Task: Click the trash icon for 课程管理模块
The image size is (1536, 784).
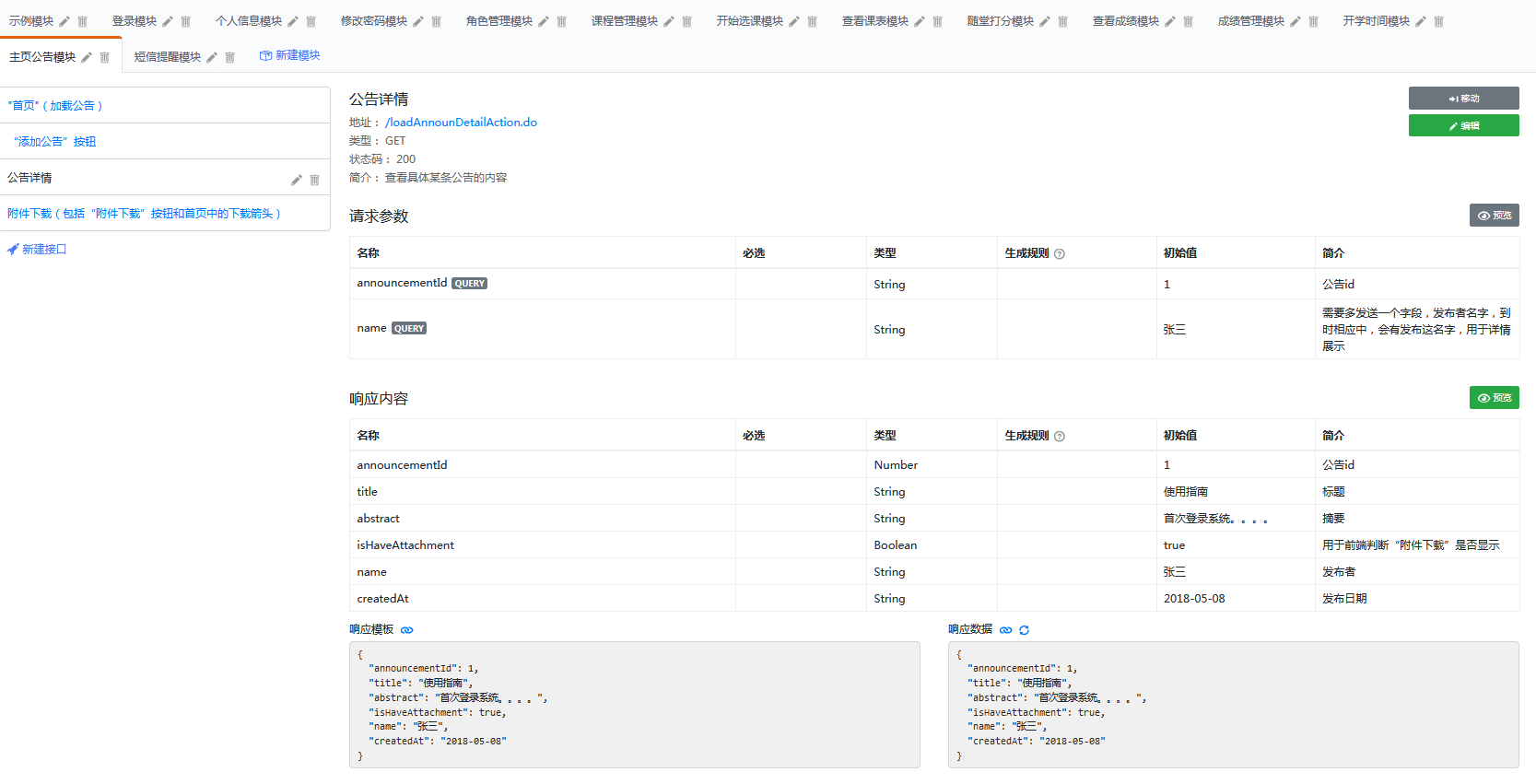Action: coord(686,21)
